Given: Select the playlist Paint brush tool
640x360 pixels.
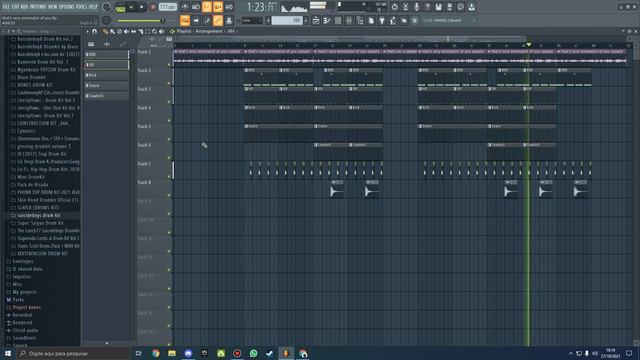Looking at the screenshot, I should point(113,31).
